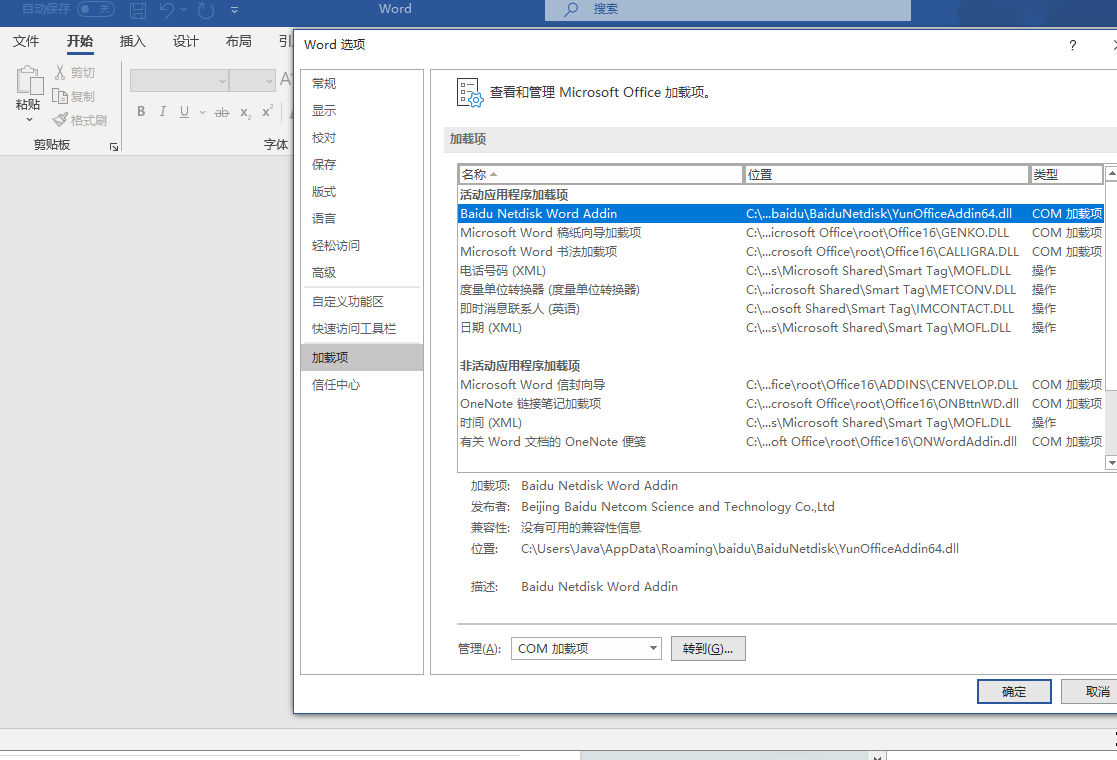Select 度量单位转换器 row

point(781,290)
